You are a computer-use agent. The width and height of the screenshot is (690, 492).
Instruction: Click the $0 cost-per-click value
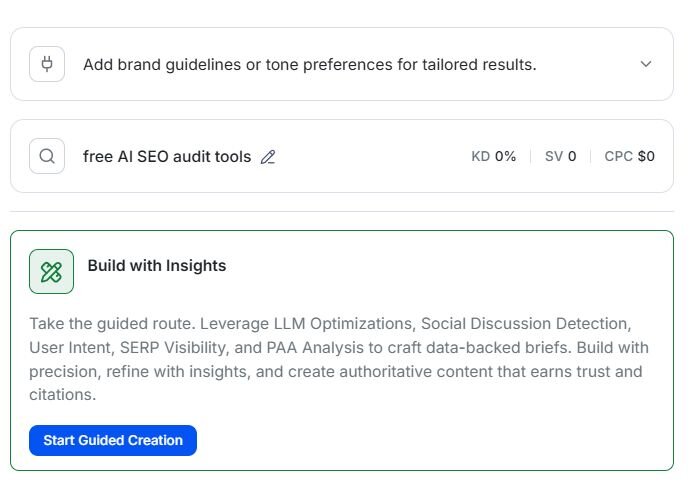click(646, 157)
